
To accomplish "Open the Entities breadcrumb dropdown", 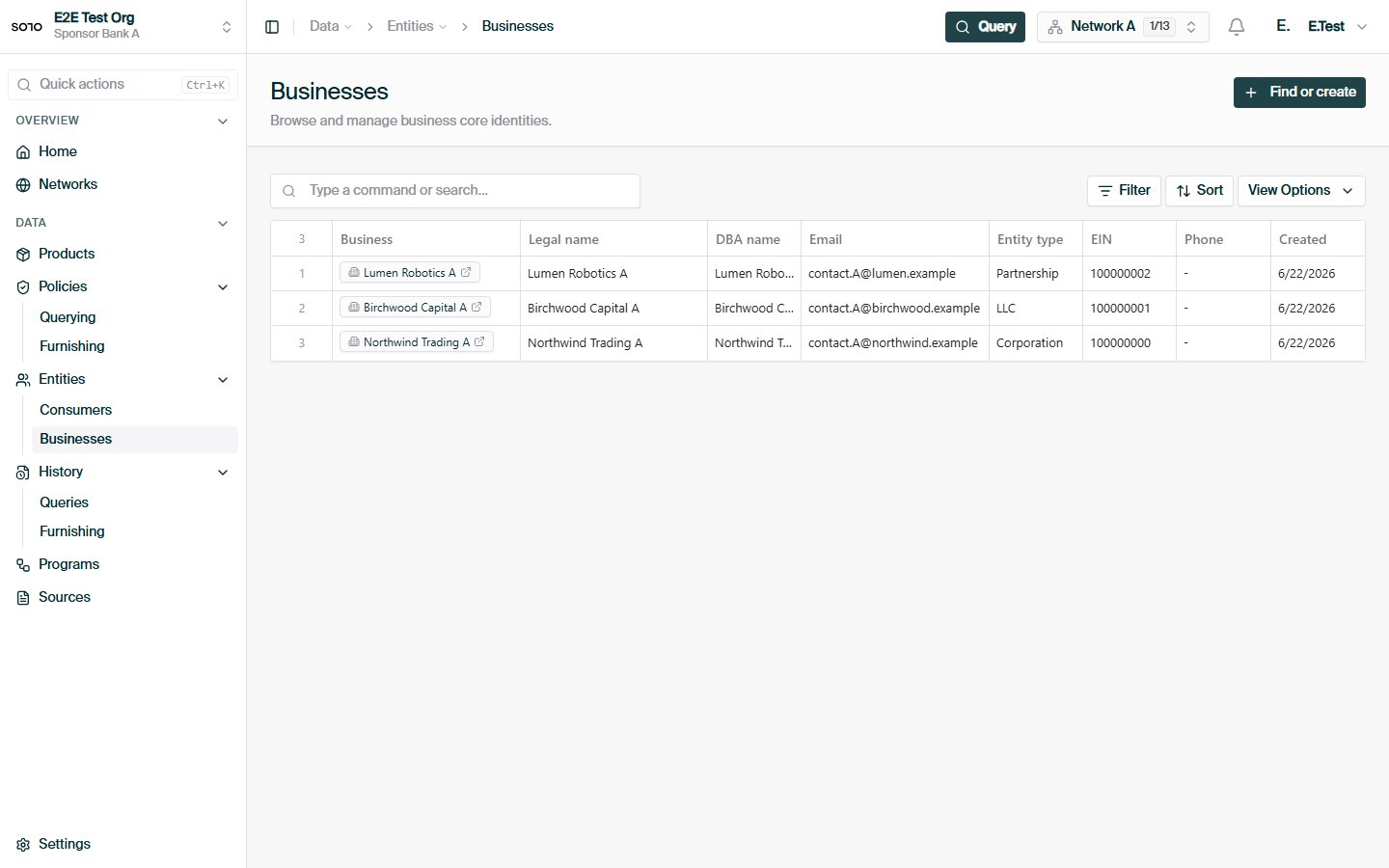I will tap(417, 27).
